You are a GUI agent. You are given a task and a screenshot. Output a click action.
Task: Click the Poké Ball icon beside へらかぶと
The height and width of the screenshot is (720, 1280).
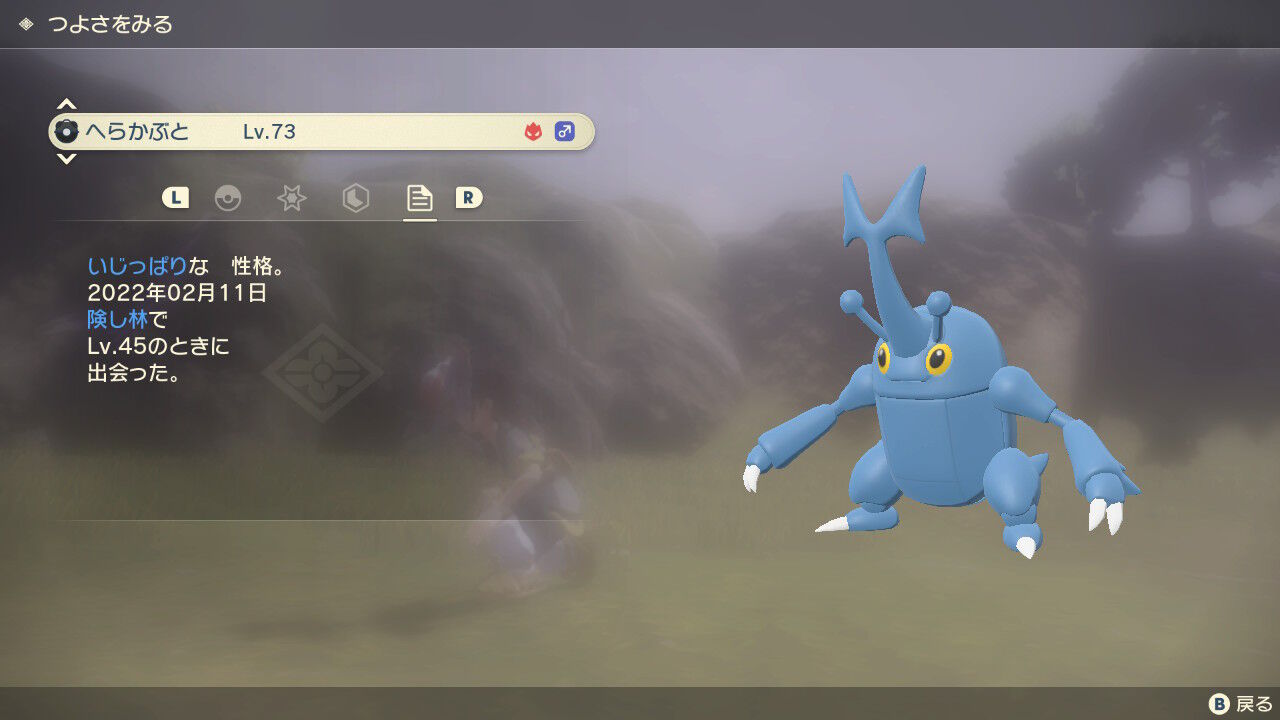[x=67, y=131]
